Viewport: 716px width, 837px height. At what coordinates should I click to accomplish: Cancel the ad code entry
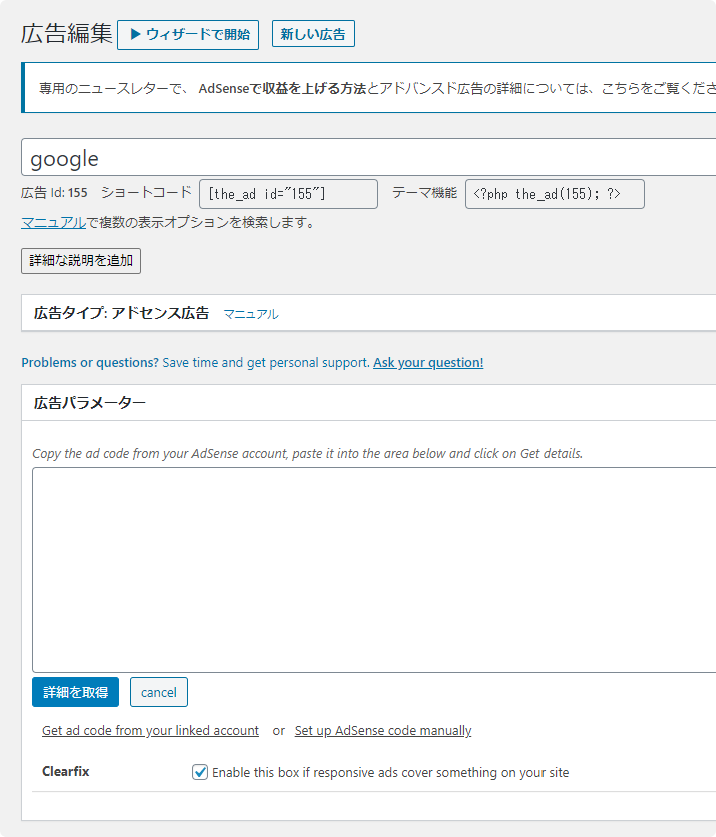pos(159,692)
